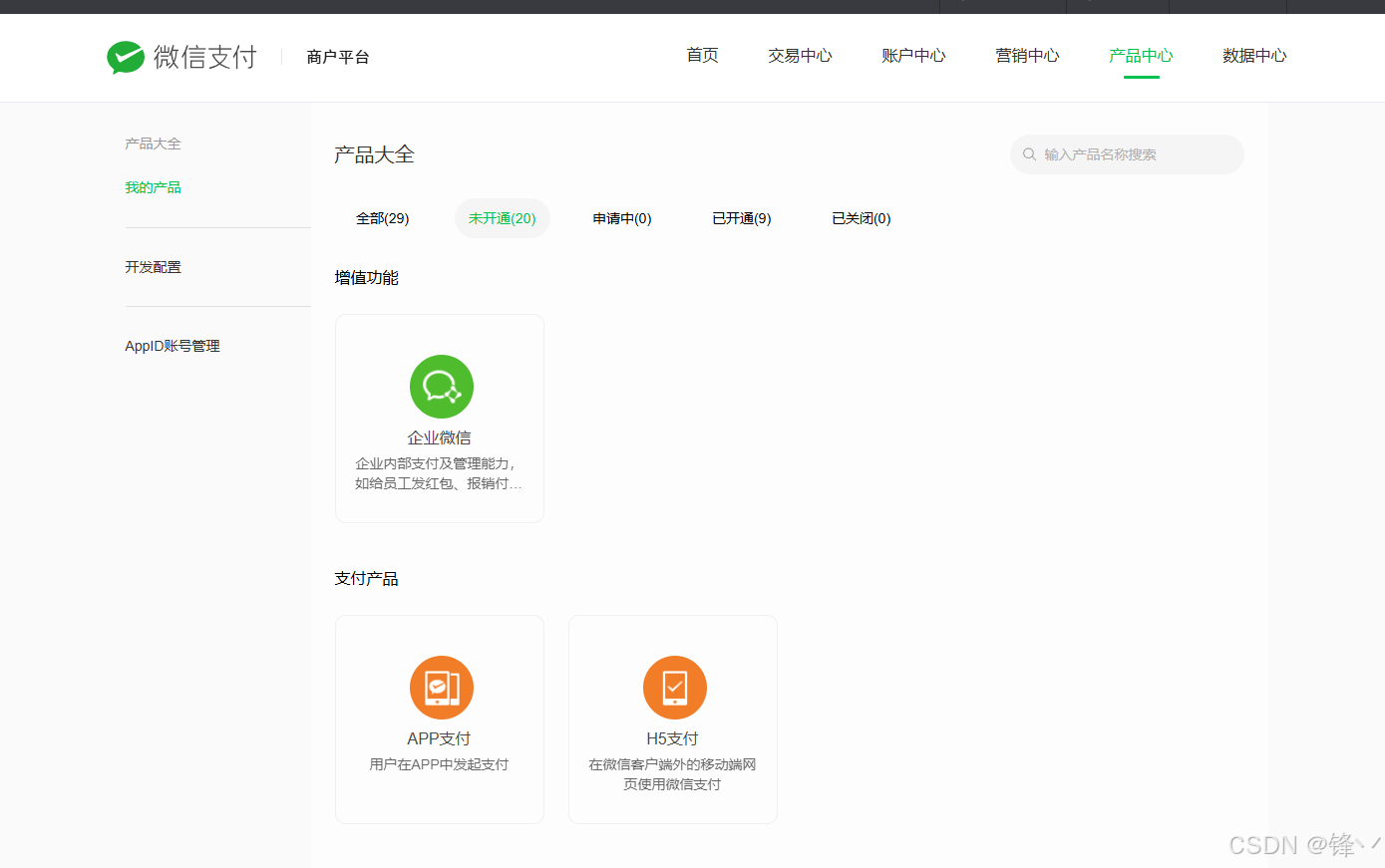This screenshot has width=1385, height=868.
Task: Click 产品大全 in the sidebar
Action: (153, 144)
